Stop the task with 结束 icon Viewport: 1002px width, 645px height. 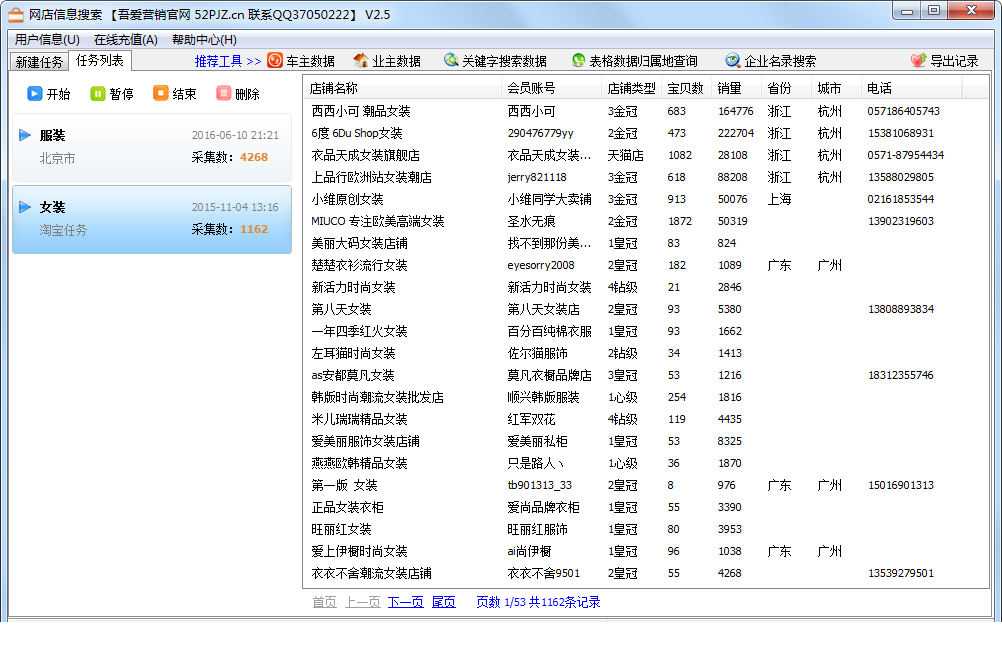161,94
